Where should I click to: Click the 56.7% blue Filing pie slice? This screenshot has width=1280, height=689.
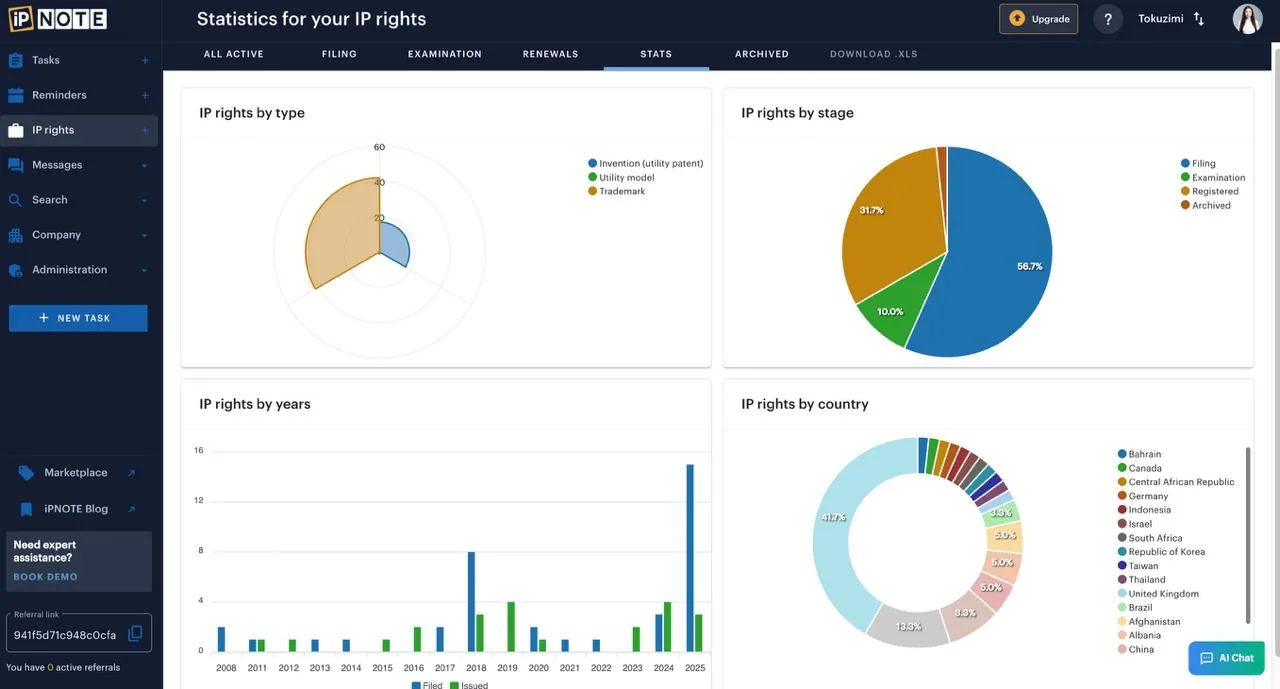[1000, 270]
